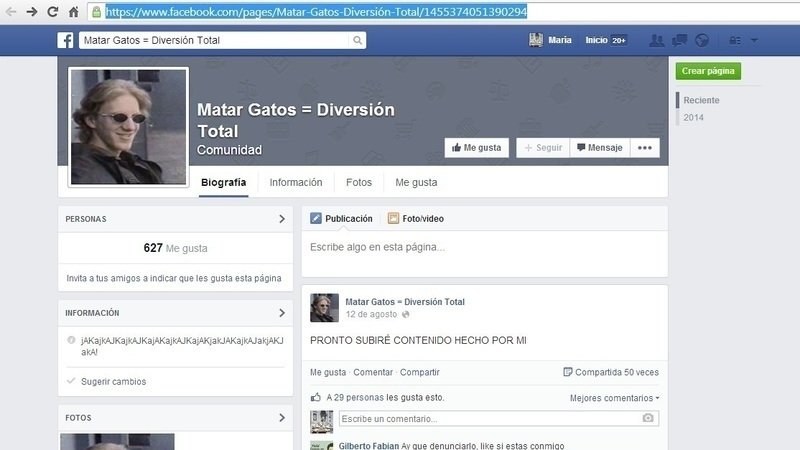800x450 pixels.
Task: Click the Escribe un comentario field
Action: (488, 418)
